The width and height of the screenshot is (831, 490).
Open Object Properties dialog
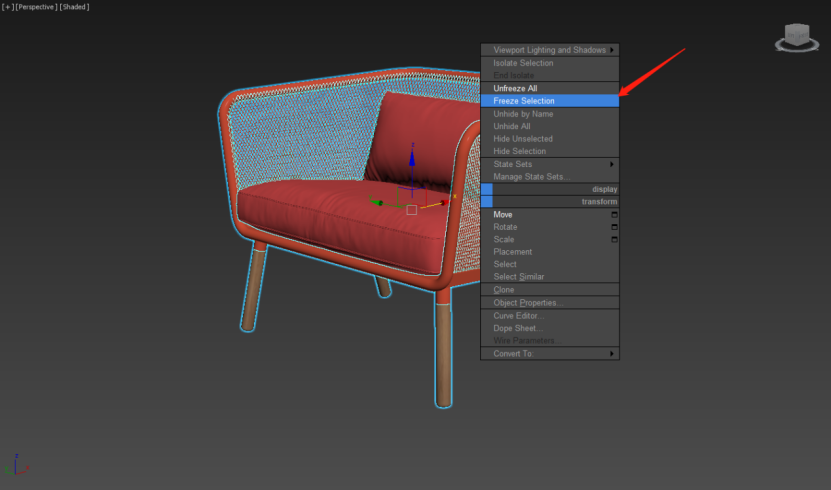[527, 302]
